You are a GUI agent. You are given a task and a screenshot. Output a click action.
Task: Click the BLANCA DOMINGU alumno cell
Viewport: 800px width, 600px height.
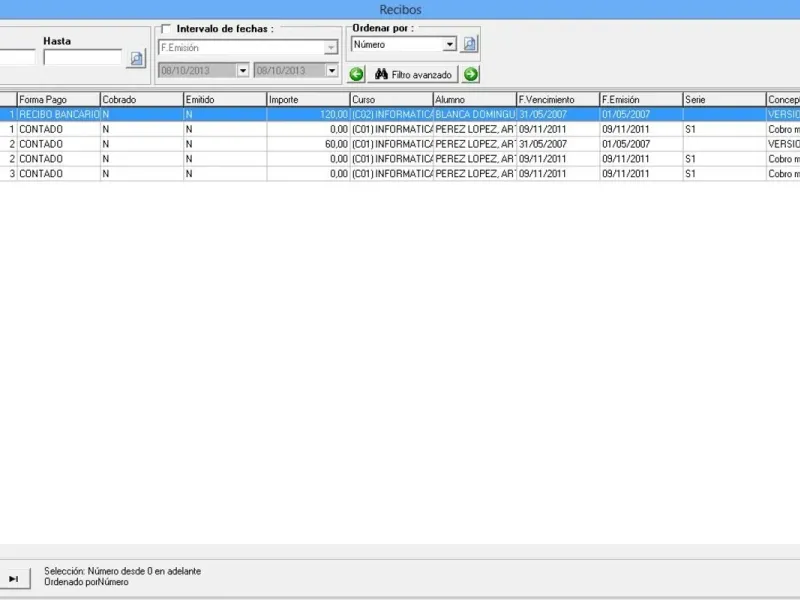(474, 114)
